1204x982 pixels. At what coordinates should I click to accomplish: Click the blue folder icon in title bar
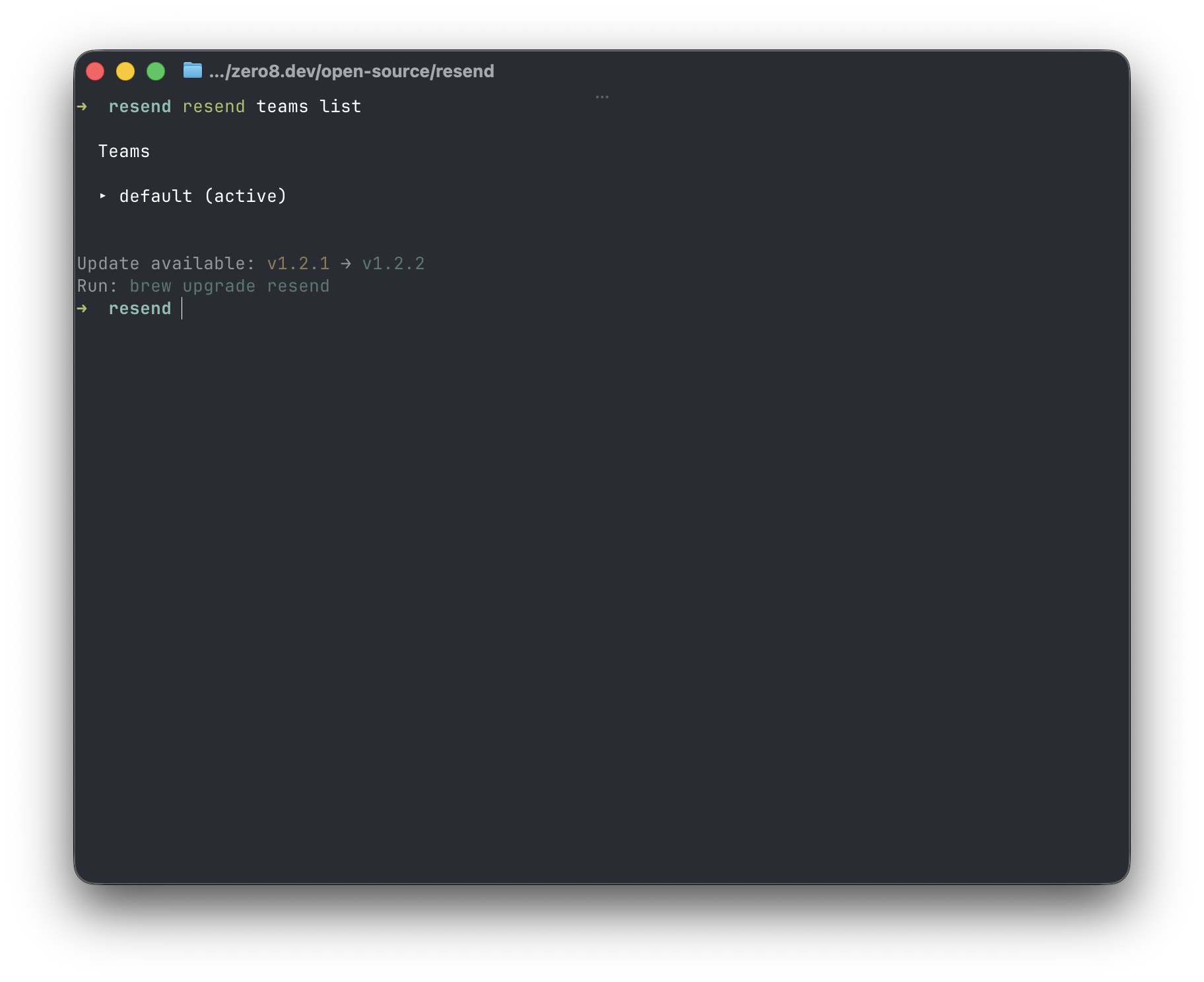pyautogui.click(x=192, y=70)
